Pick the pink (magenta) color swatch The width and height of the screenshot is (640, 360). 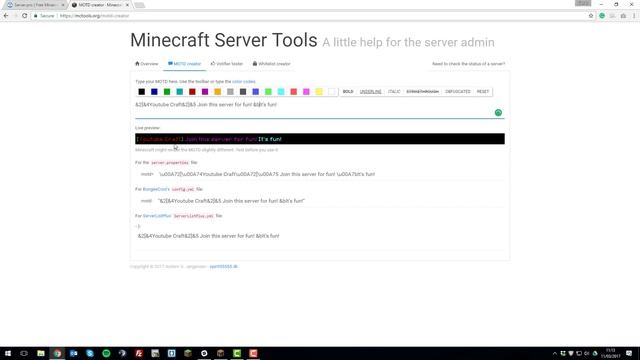click(x=306, y=92)
